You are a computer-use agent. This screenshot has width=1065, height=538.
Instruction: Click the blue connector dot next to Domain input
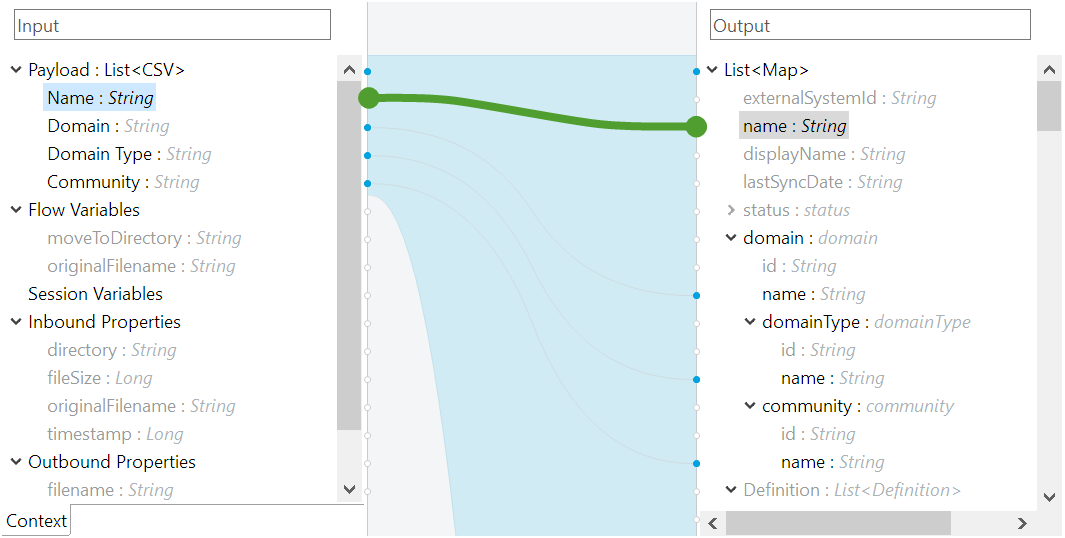pos(367,127)
